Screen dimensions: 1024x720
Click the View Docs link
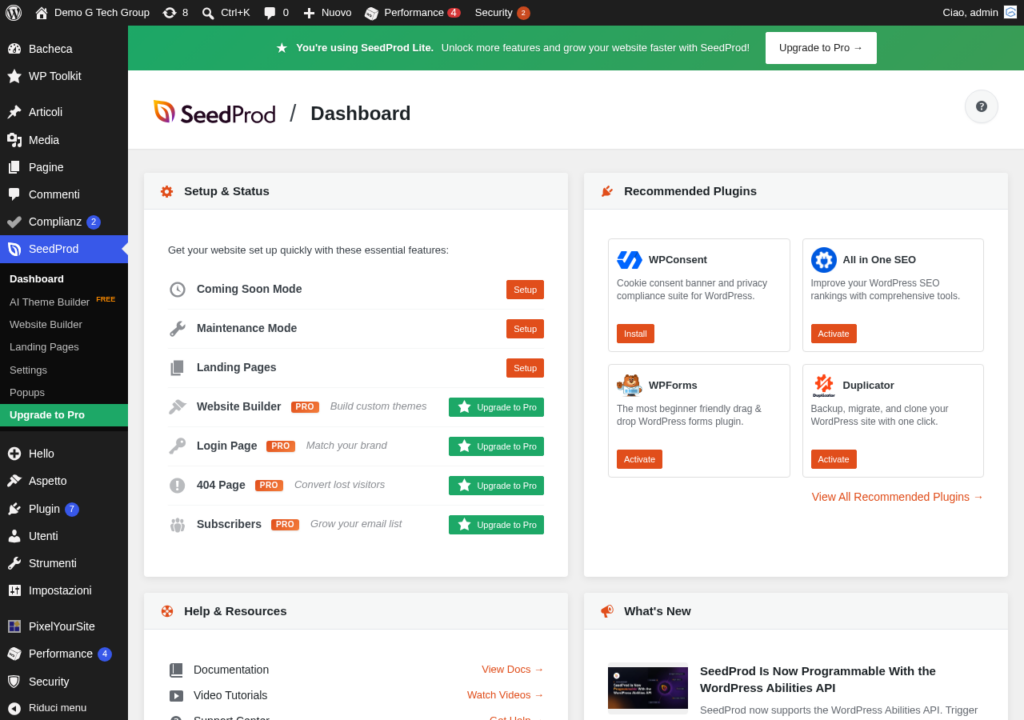[512, 669]
